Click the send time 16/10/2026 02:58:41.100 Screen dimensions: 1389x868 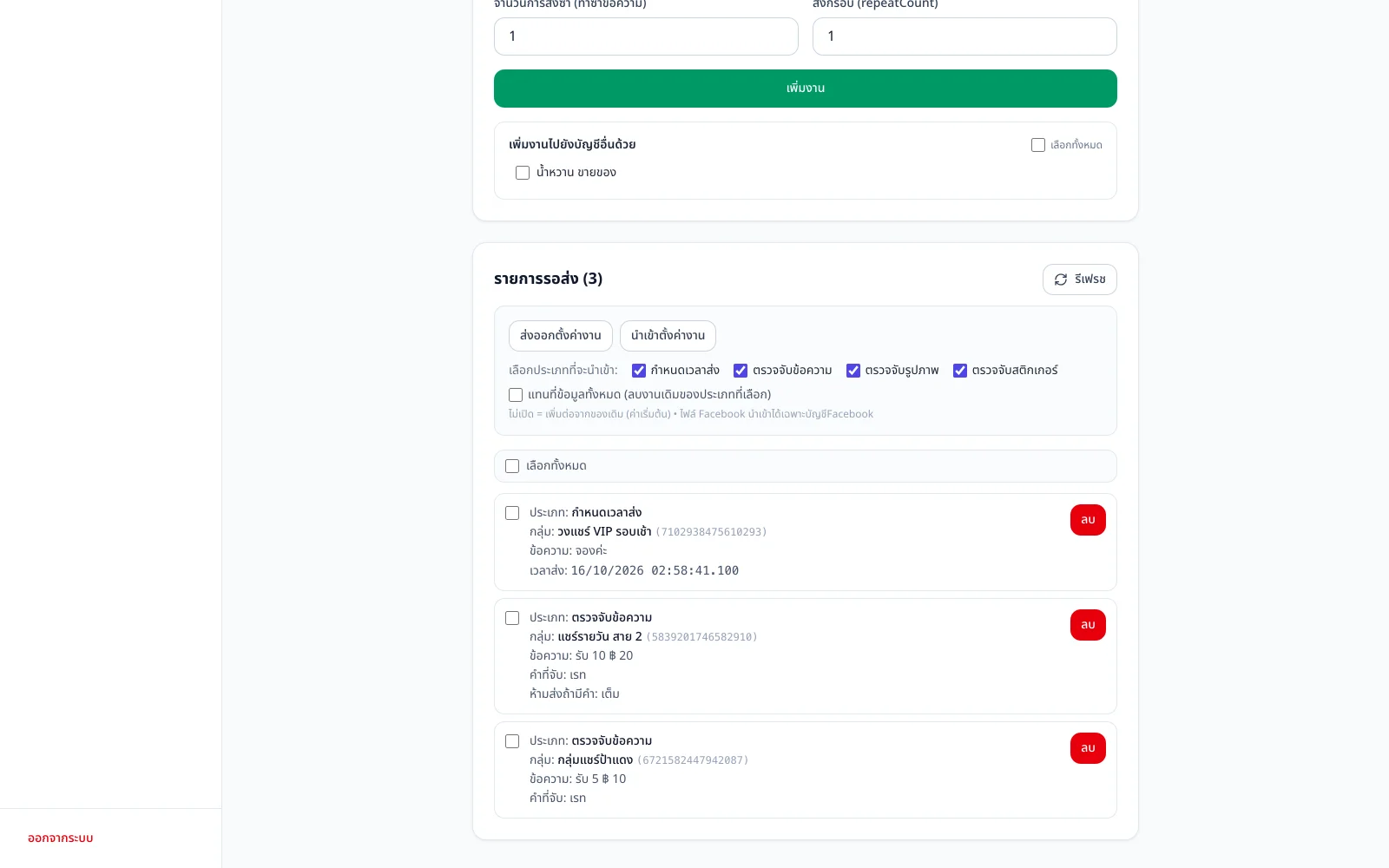pyautogui.click(x=655, y=570)
